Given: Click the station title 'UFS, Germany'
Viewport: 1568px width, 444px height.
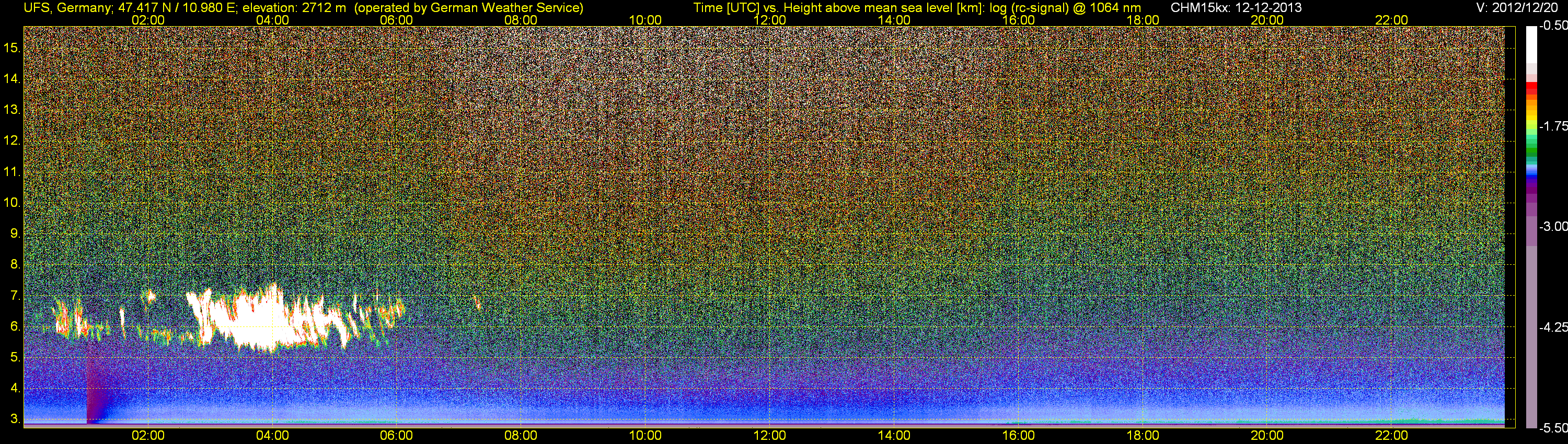Looking at the screenshot, I should 66,8.
